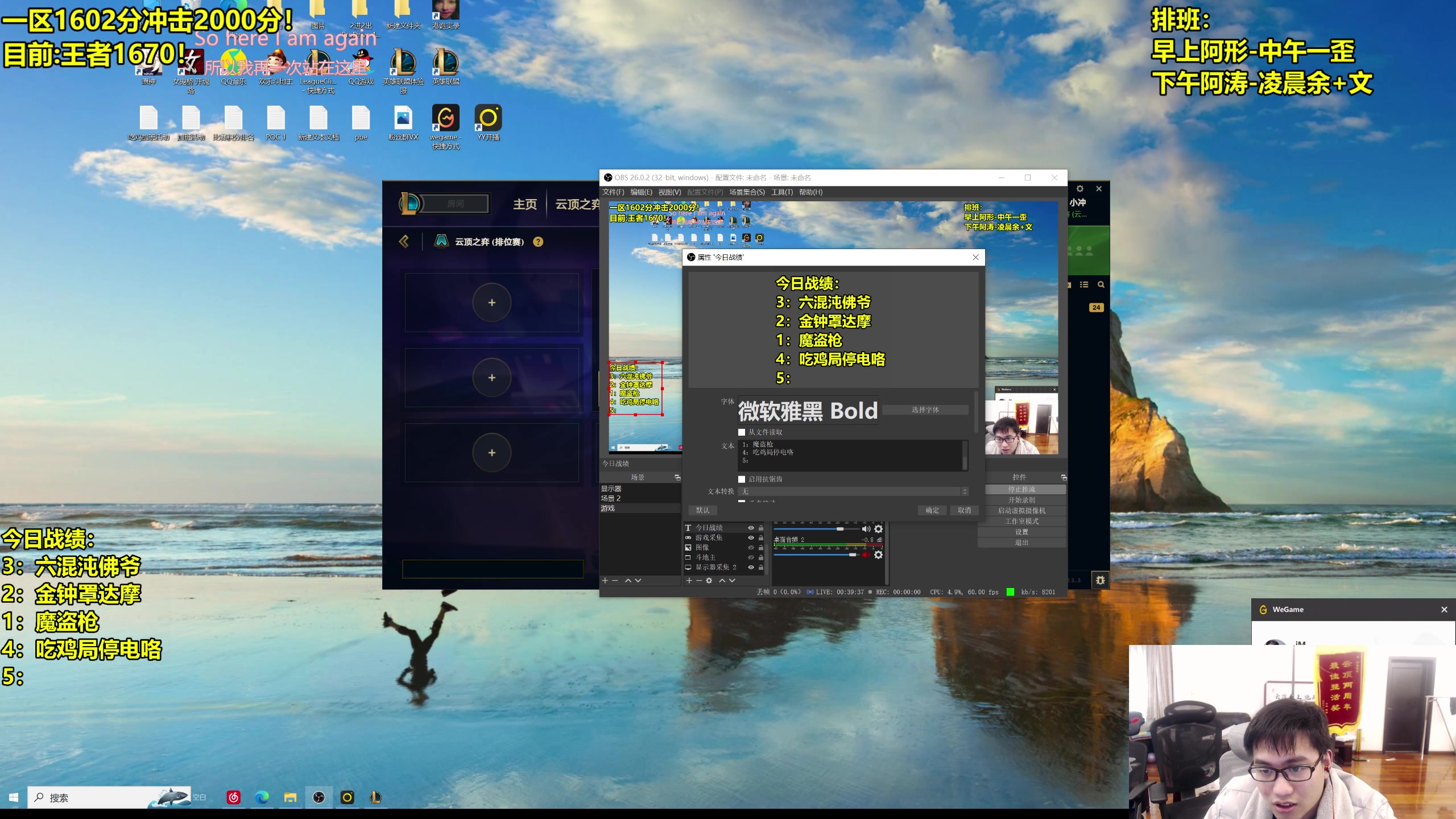Screen dimensions: 1456x819
Task: Open source properties gear in sources toolbar
Action: point(709,581)
